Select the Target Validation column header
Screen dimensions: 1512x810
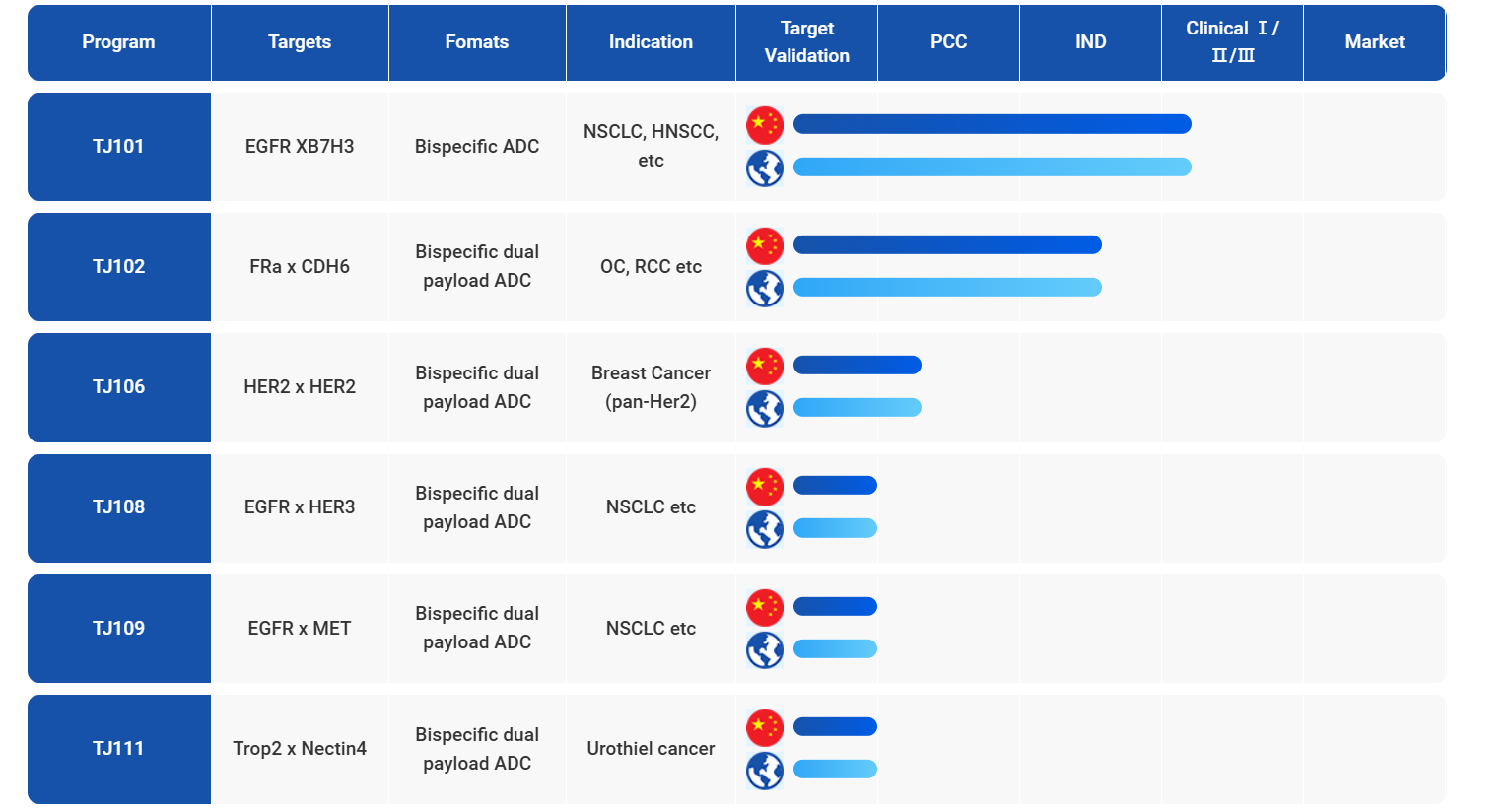pos(806,42)
